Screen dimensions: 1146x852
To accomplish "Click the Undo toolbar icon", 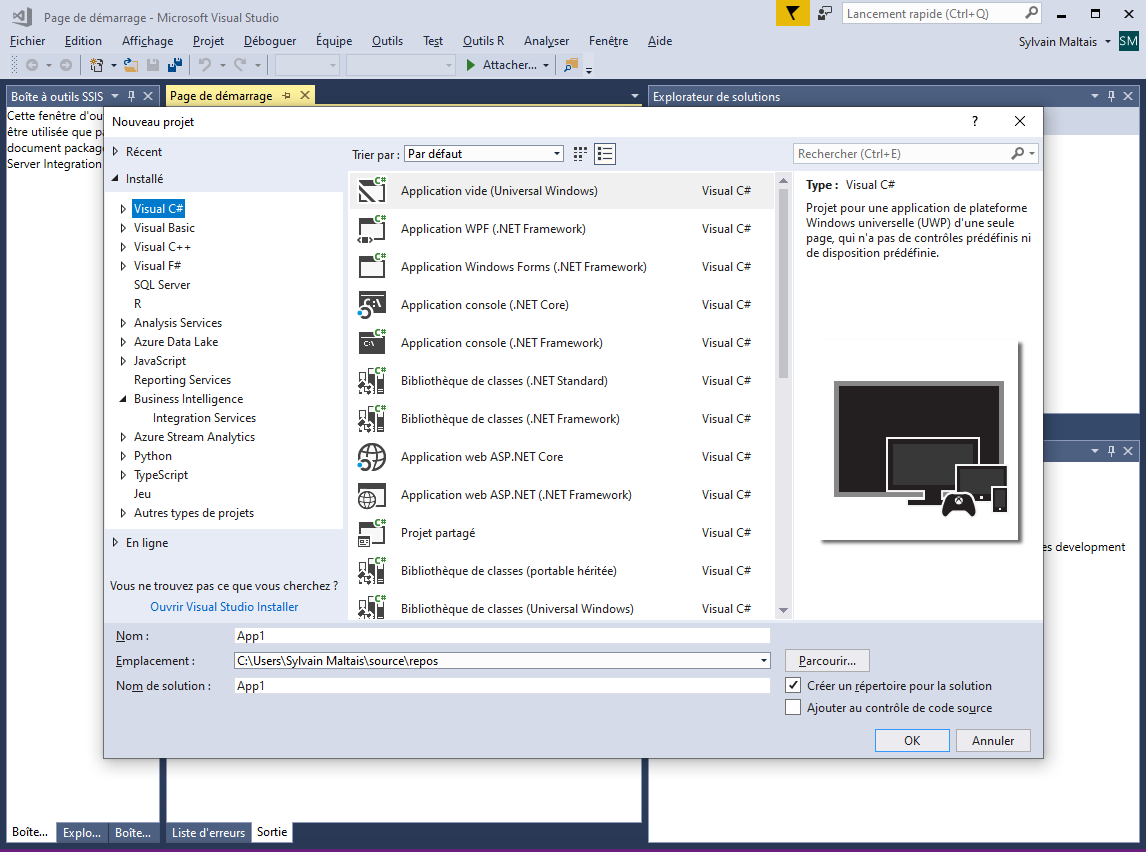I will pyautogui.click(x=204, y=65).
